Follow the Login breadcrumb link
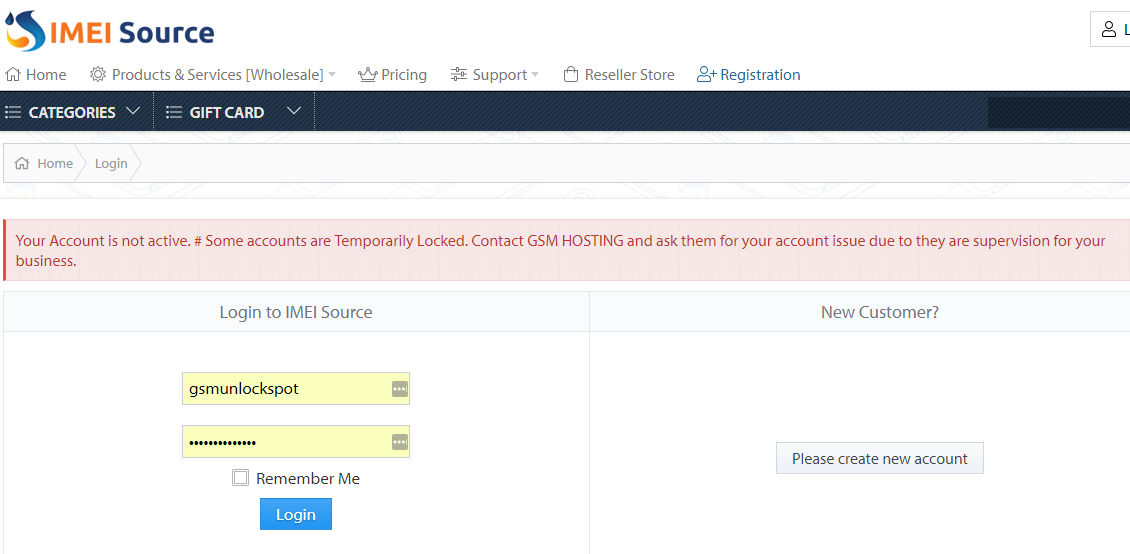 pyautogui.click(x=111, y=164)
